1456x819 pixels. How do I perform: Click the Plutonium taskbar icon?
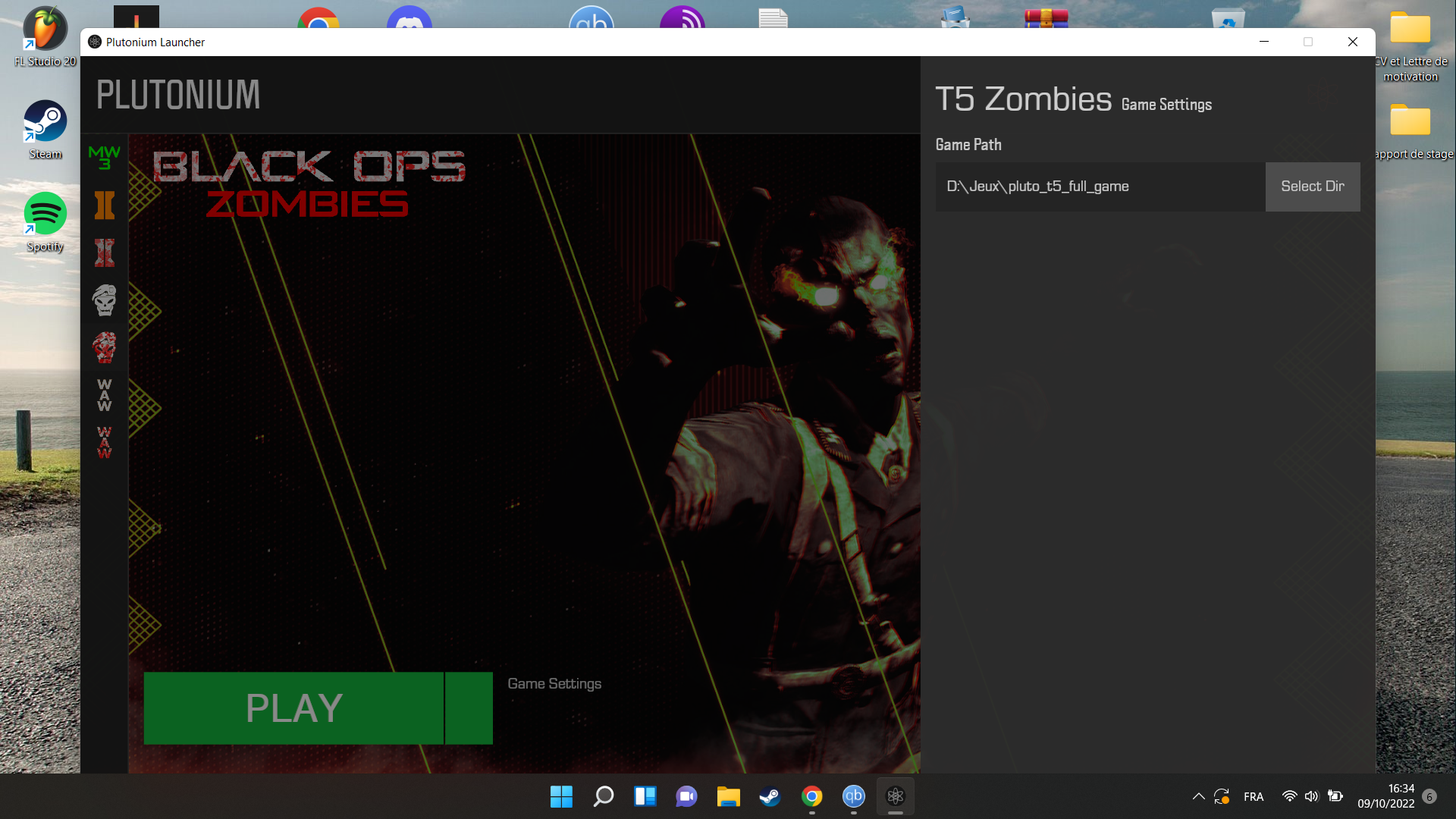pos(895,796)
